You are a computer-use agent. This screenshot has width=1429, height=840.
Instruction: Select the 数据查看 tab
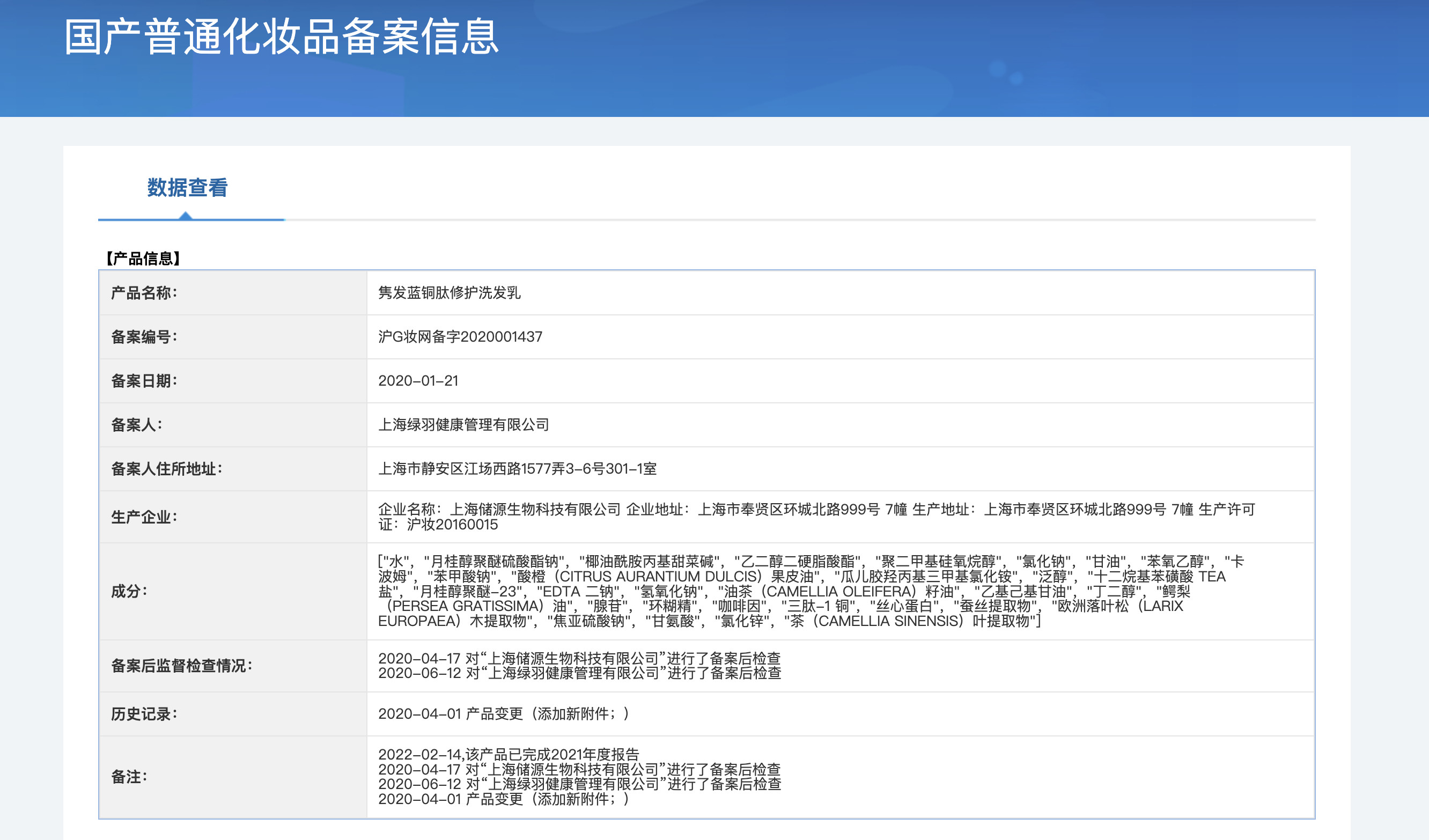(187, 188)
